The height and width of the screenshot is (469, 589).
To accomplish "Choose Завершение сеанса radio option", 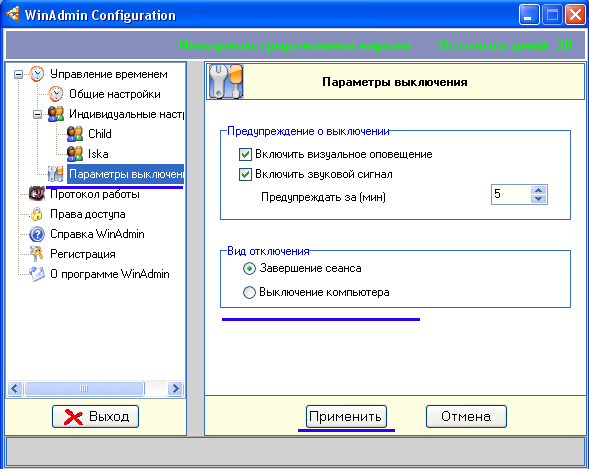I will (249, 268).
